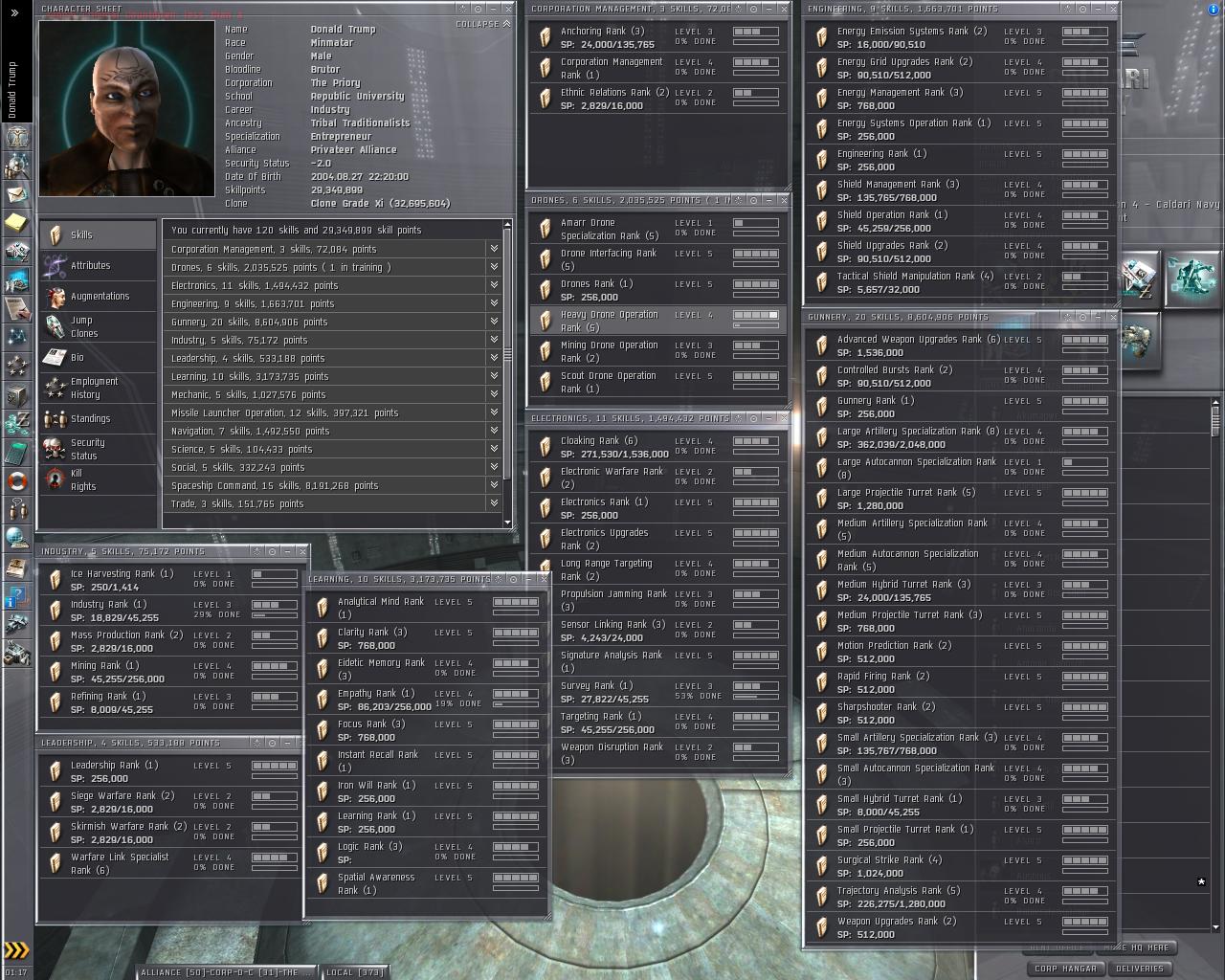The image size is (1225, 980).
Task: Collapse the character sheet header
Action: coord(482,24)
